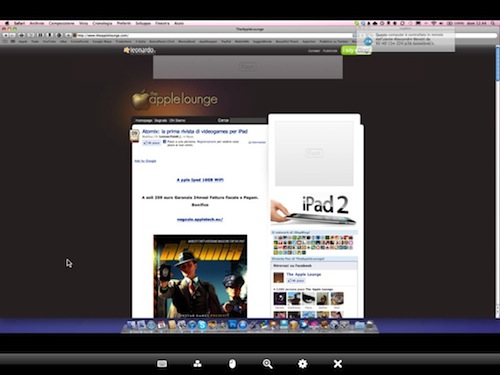
Task: Open Photoshop from the Dock
Action: (233, 325)
